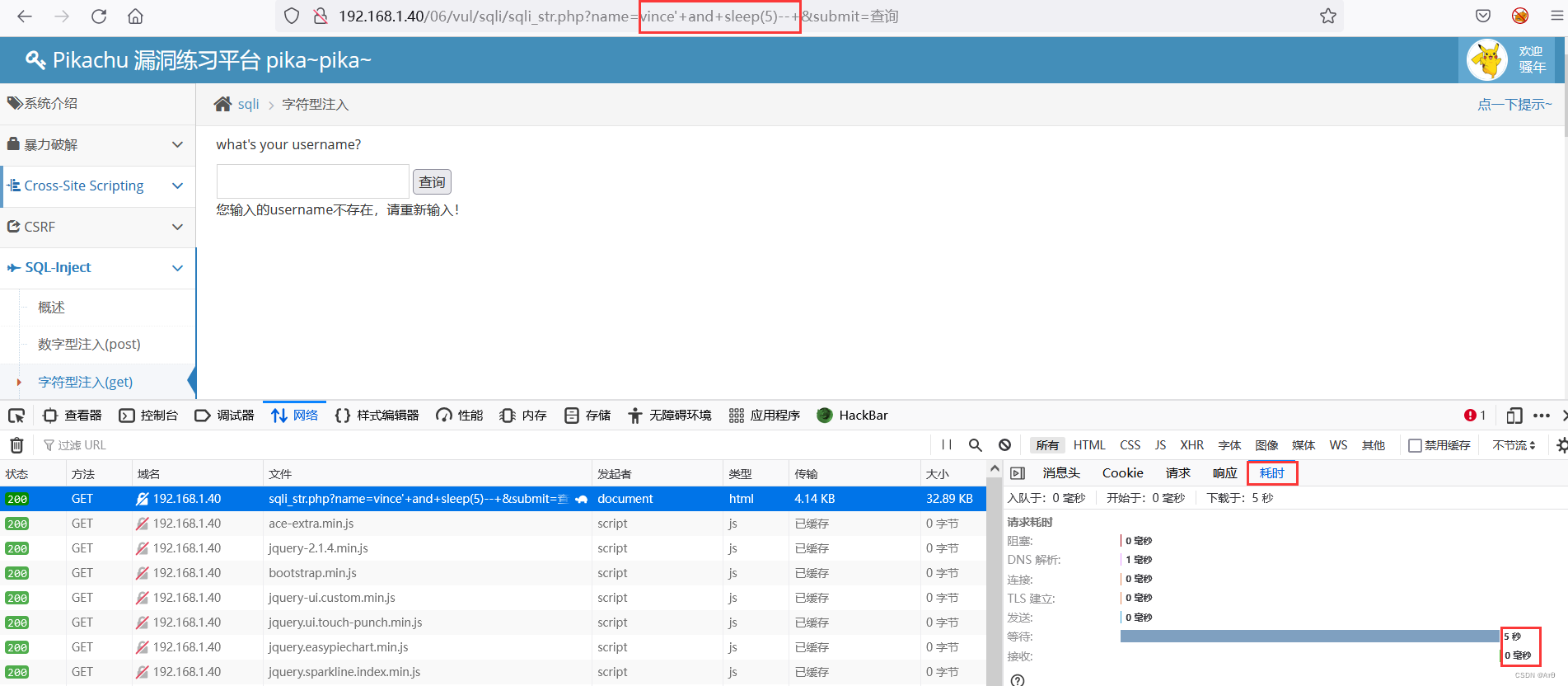Open network request search magnifier
Screen dimensions: 1568x686
(976, 445)
